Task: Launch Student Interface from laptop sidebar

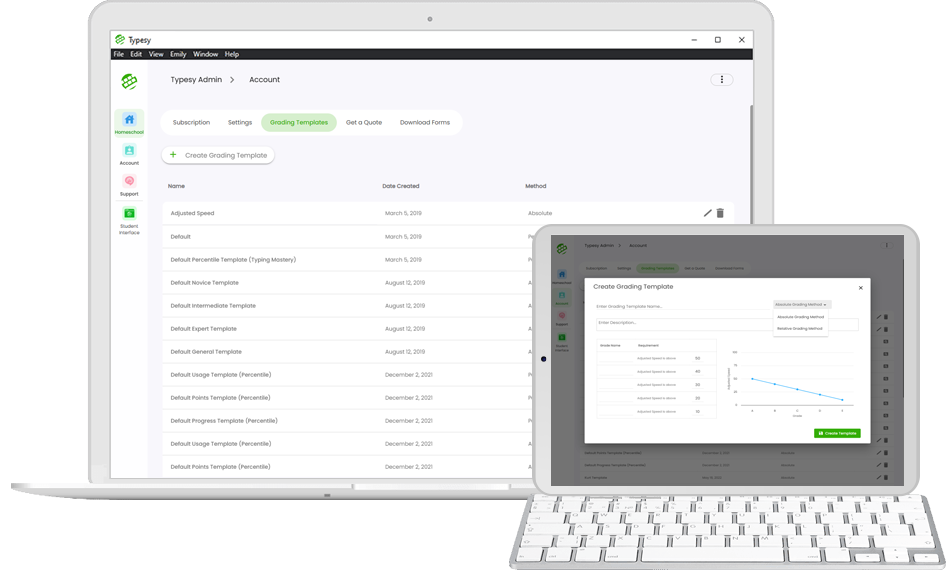Action: pyautogui.click(x=129, y=220)
